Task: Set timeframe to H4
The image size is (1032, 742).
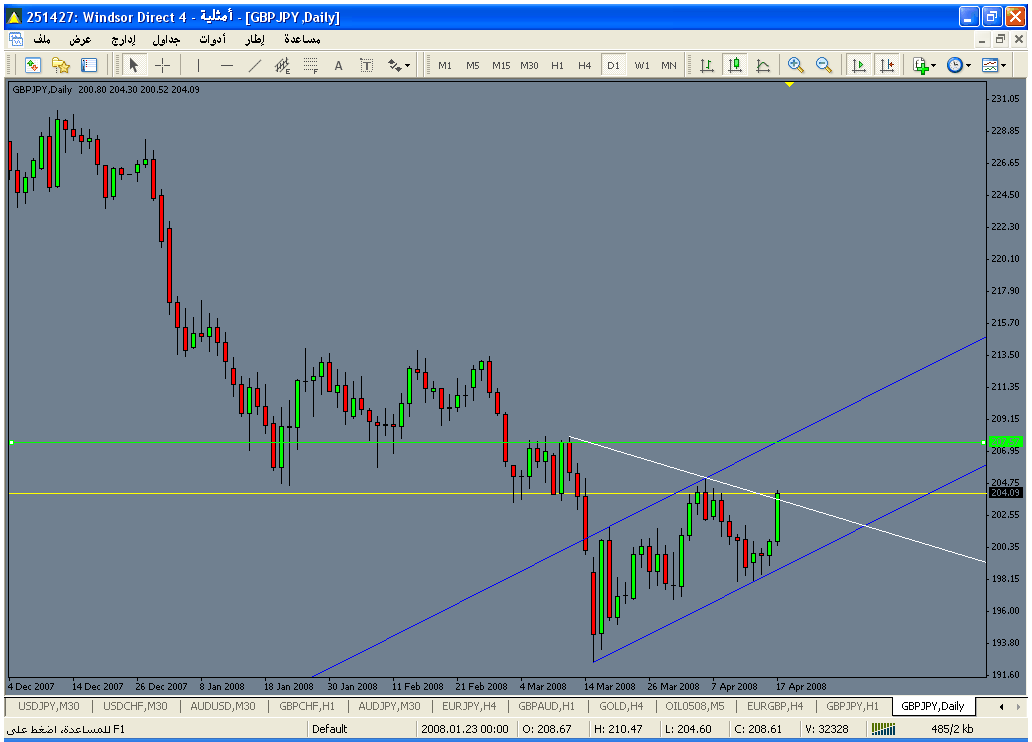Action: [585, 65]
